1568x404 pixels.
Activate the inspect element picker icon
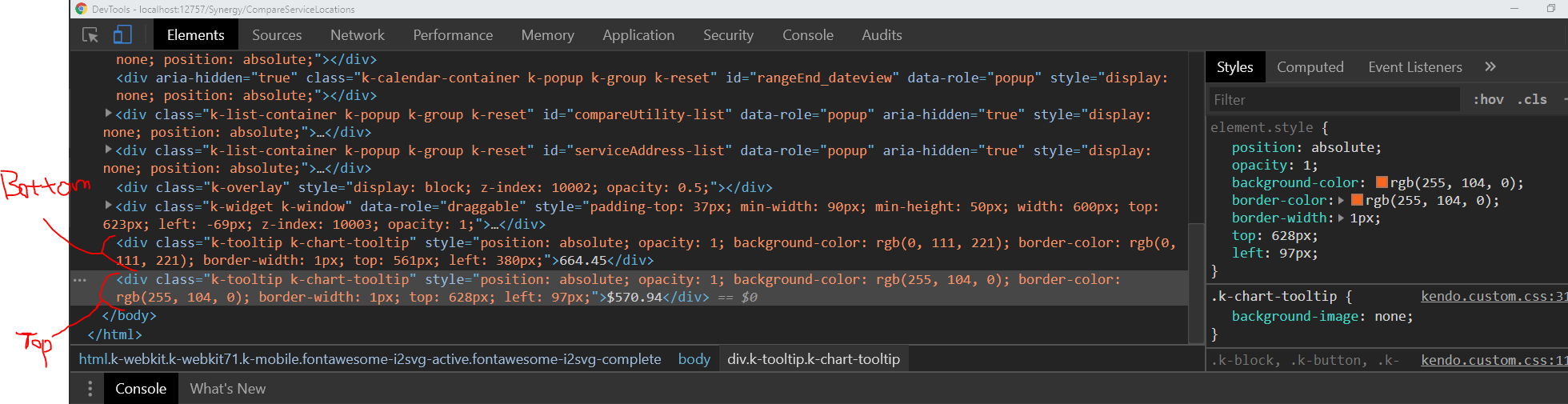tap(90, 35)
